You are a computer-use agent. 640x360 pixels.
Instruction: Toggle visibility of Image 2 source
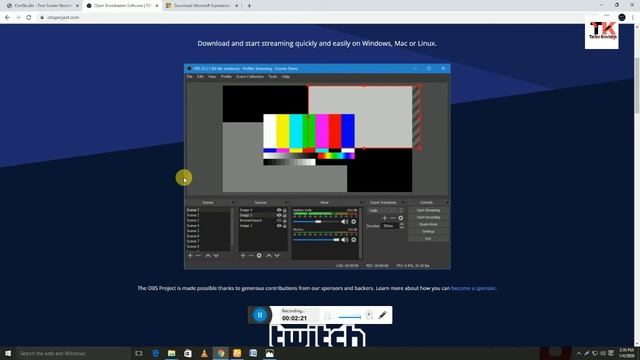tap(279, 226)
